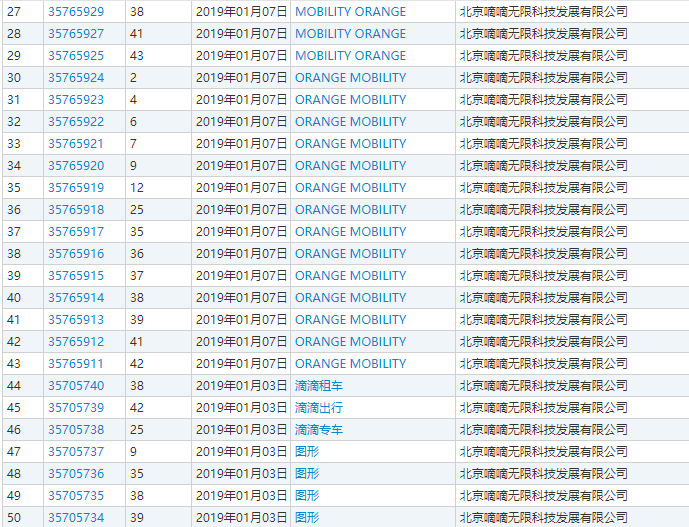Open application number 35765918

pos(76,210)
